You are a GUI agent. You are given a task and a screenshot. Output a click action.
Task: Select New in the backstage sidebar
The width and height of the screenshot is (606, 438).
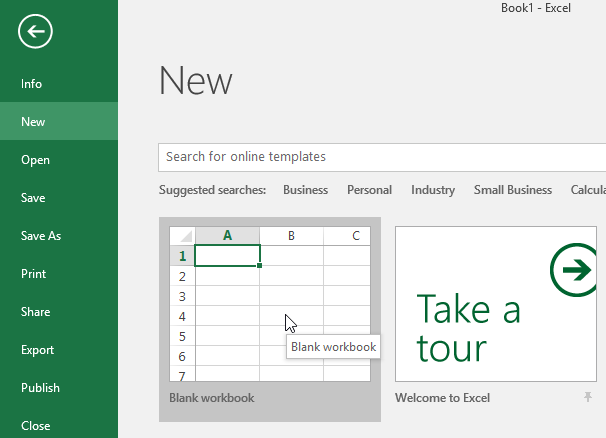(x=33, y=122)
